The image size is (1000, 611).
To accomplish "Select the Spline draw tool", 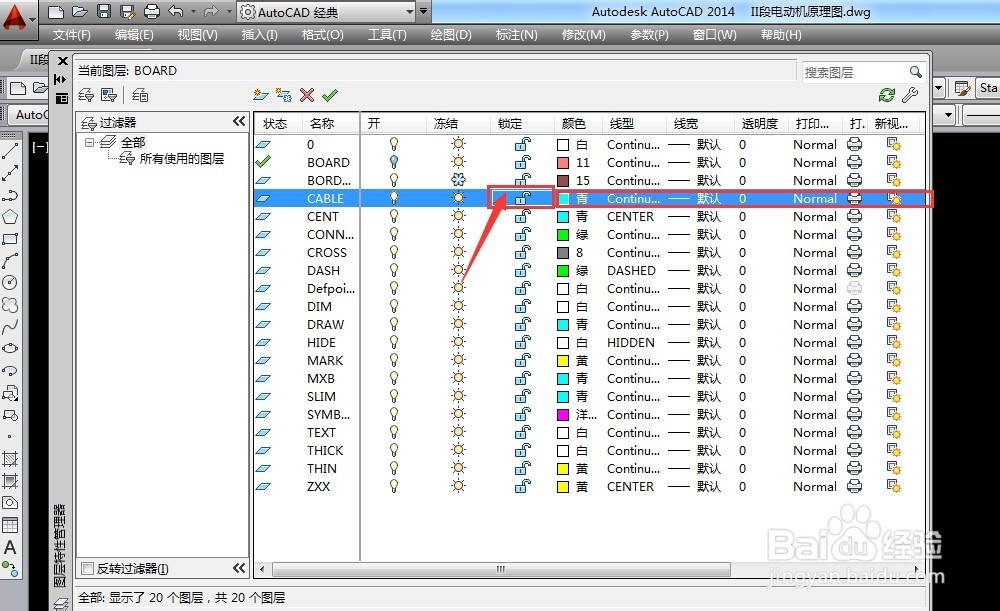I will pyautogui.click(x=10, y=327).
